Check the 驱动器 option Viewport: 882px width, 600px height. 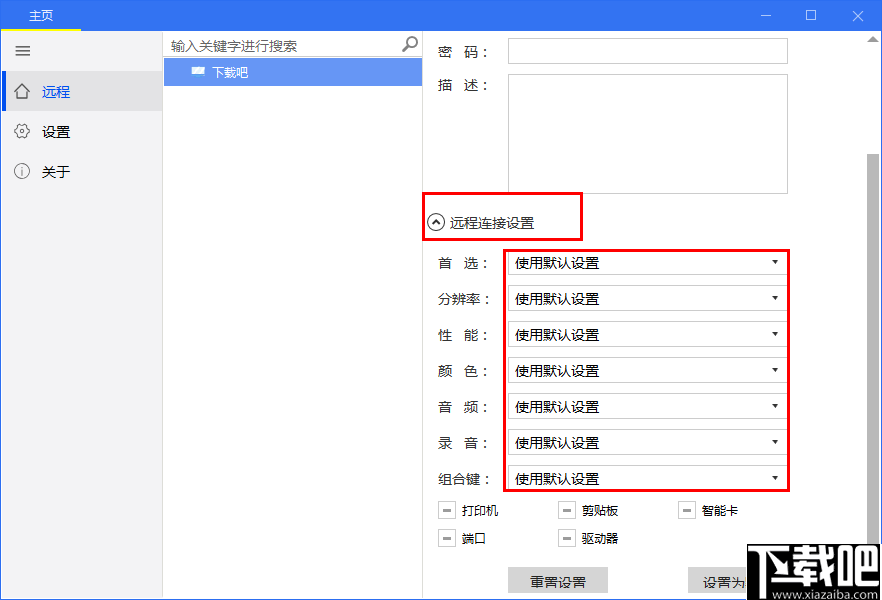[x=567, y=538]
